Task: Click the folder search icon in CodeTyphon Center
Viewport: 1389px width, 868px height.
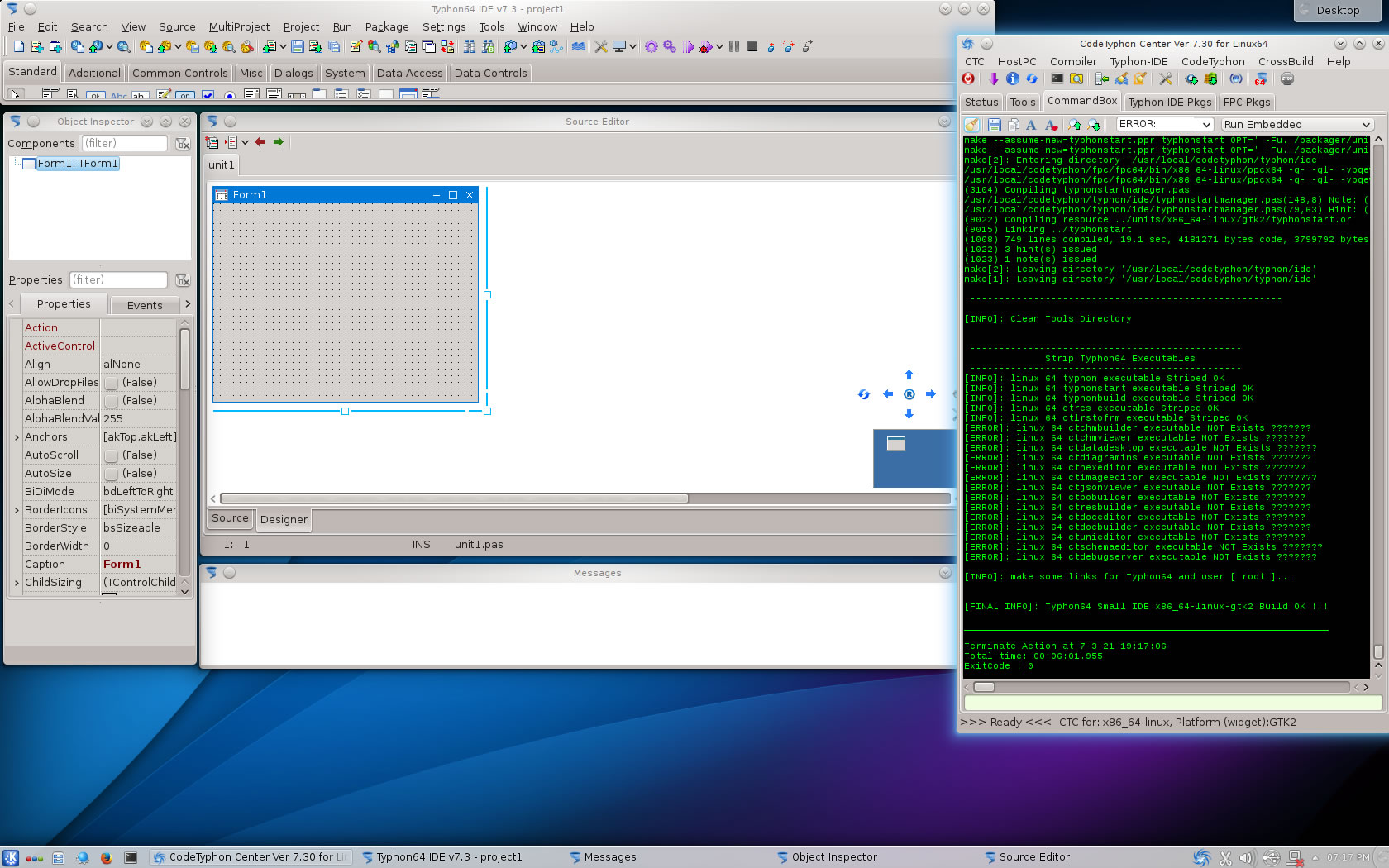Action: point(1076,79)
